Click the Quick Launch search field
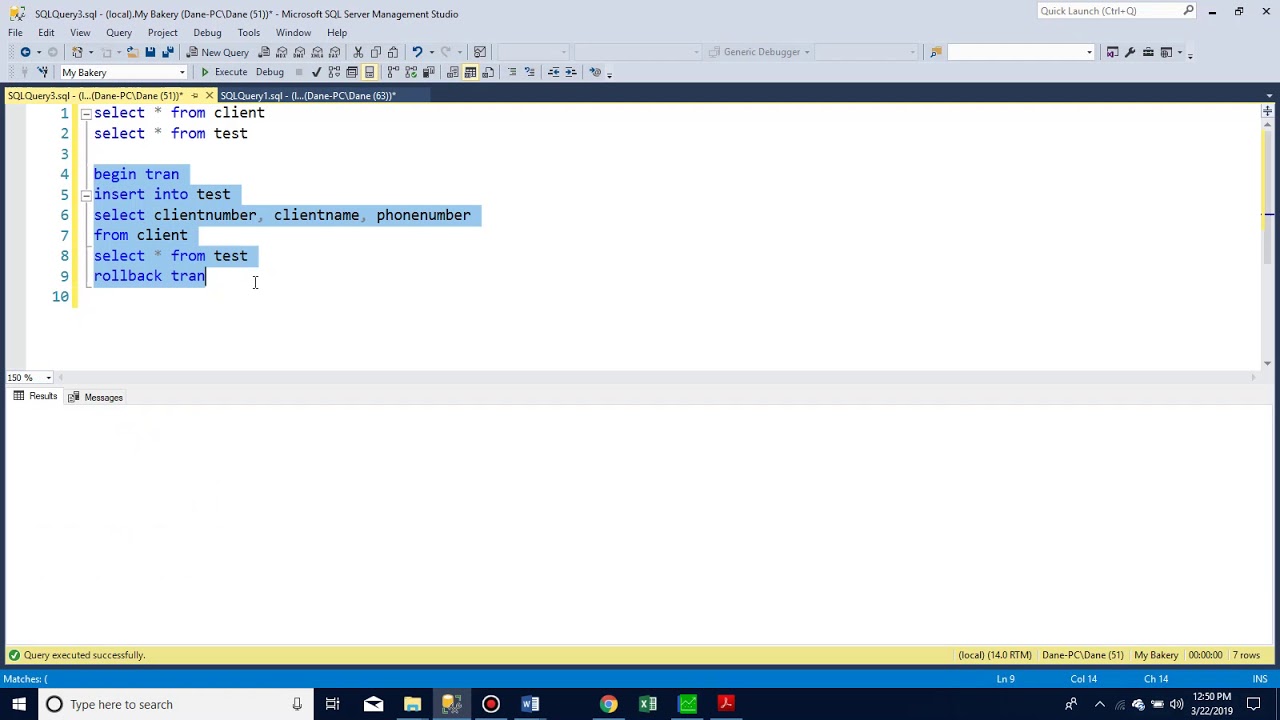The height and width of the screenshot is (720, 1280). [x=1116, y=11]
